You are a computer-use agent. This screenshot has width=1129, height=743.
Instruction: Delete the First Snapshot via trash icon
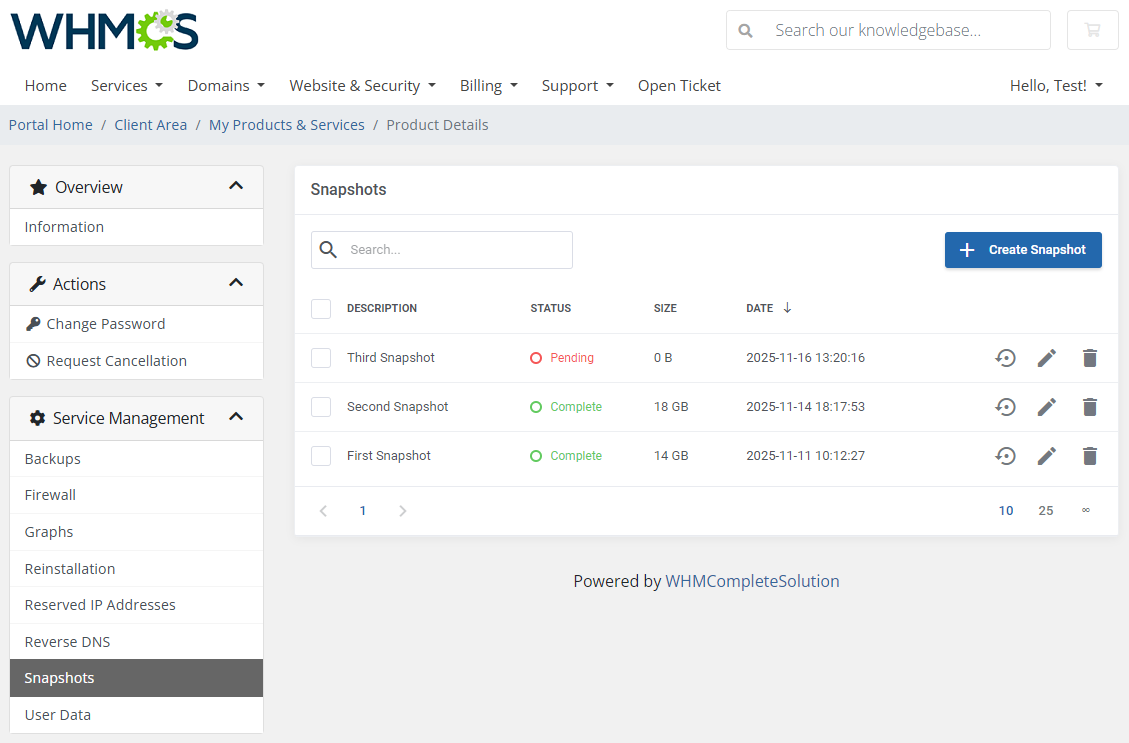tap(1089, 456)
